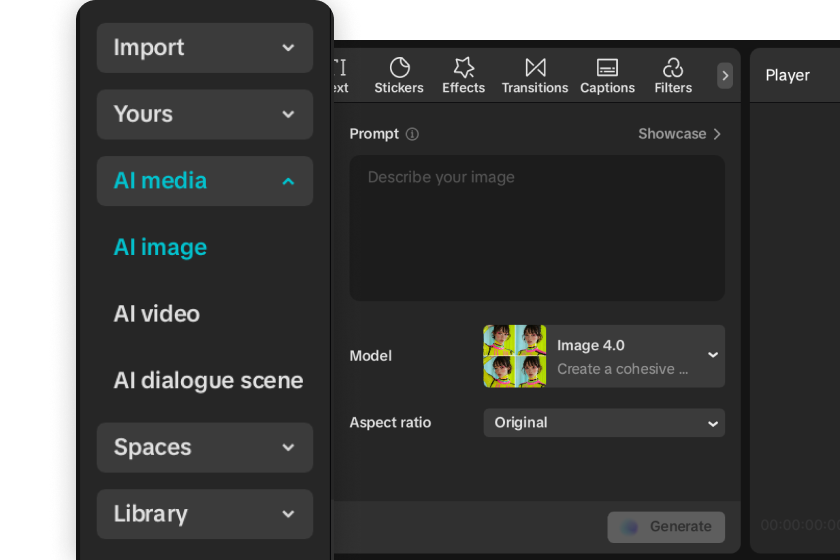Click the Captions icon
This screenshot has height=560, width=840.
point(607,68)
